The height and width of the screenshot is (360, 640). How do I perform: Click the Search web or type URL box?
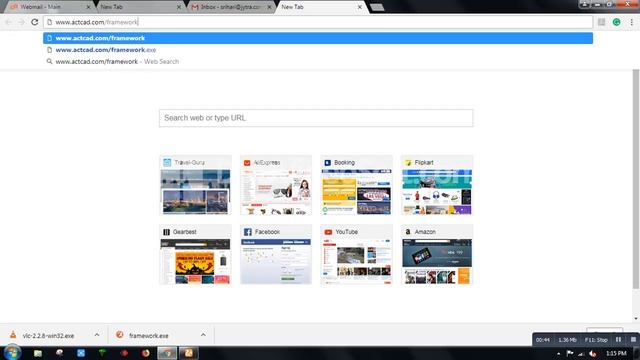[x=316, y=118]
